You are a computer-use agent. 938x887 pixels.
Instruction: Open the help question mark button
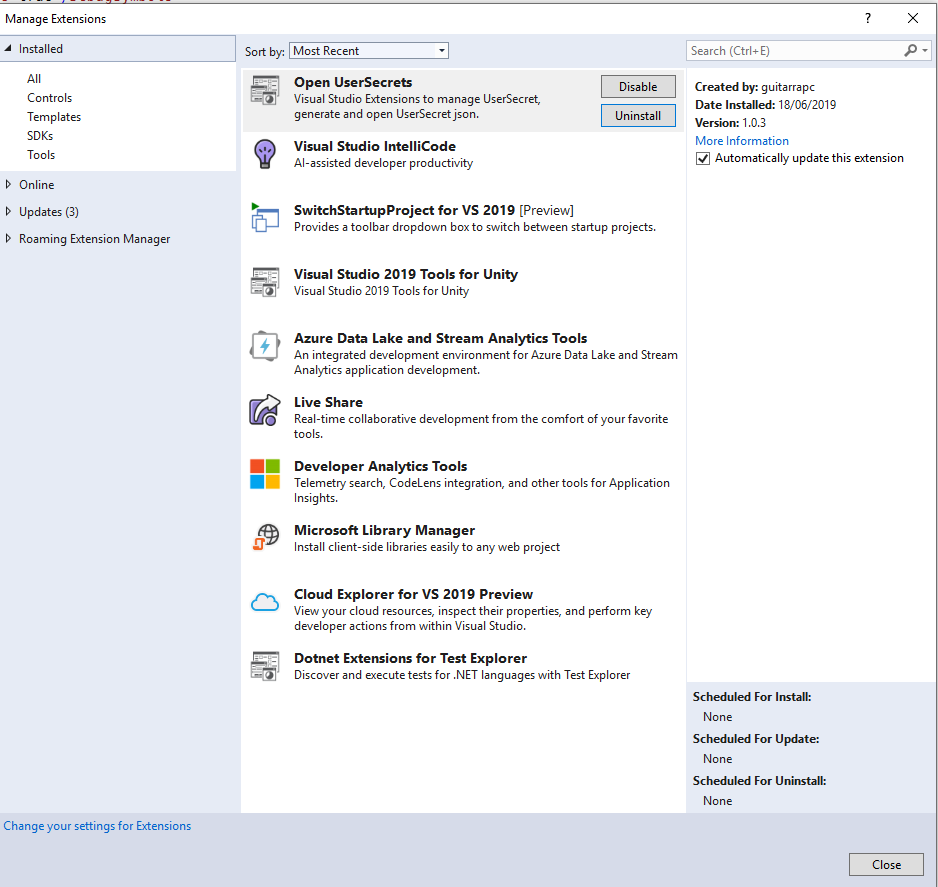pos(868,19)
